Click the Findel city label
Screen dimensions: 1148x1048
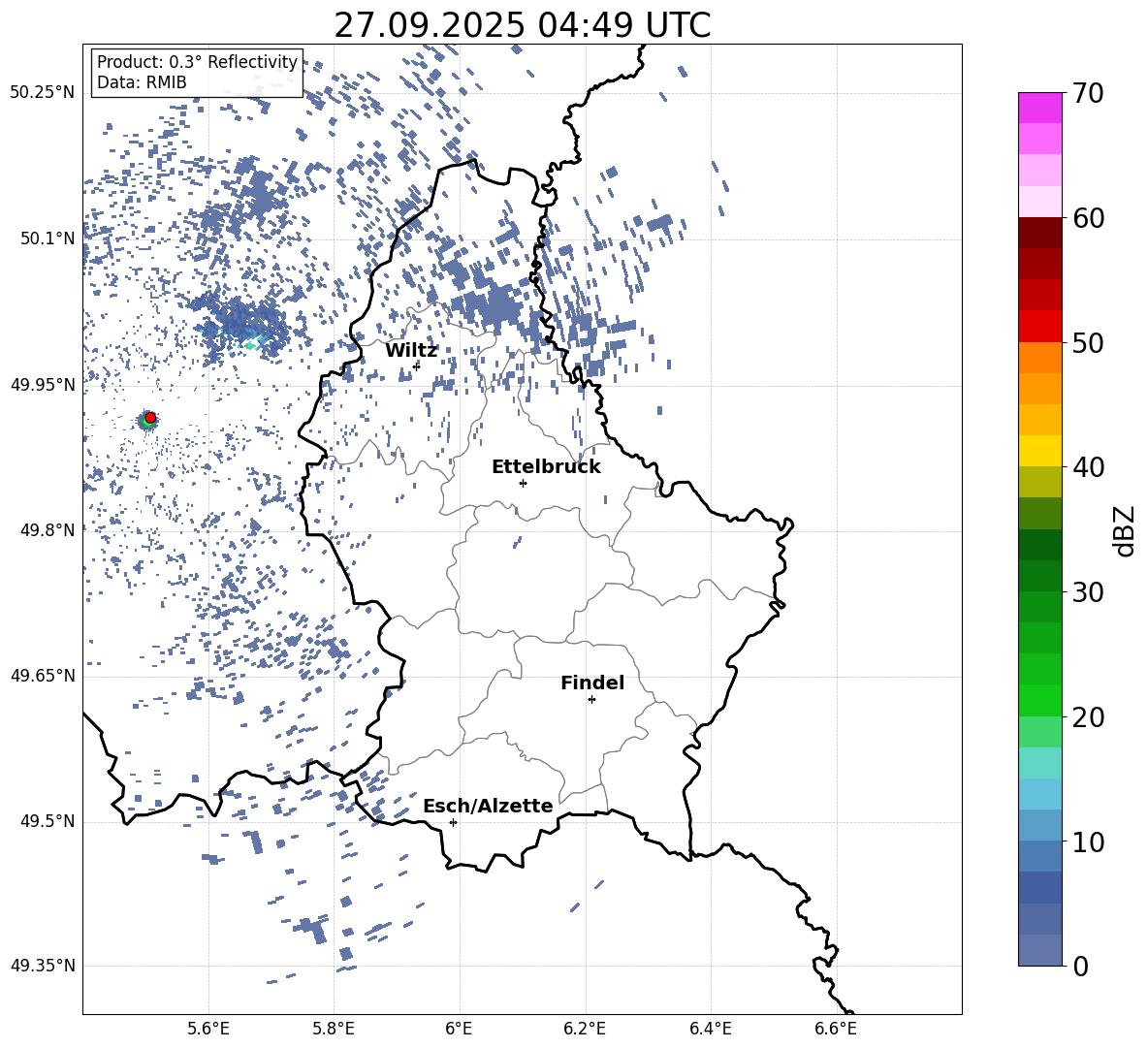592,683
